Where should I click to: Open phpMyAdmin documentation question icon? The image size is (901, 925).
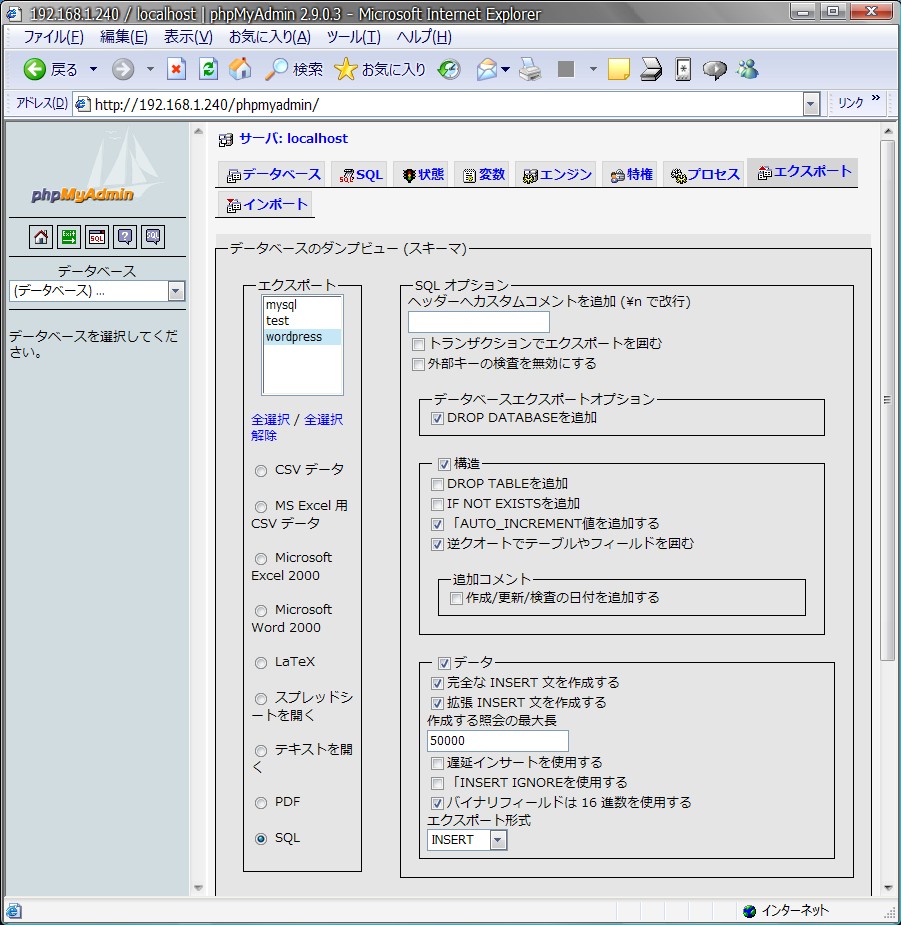124,237
